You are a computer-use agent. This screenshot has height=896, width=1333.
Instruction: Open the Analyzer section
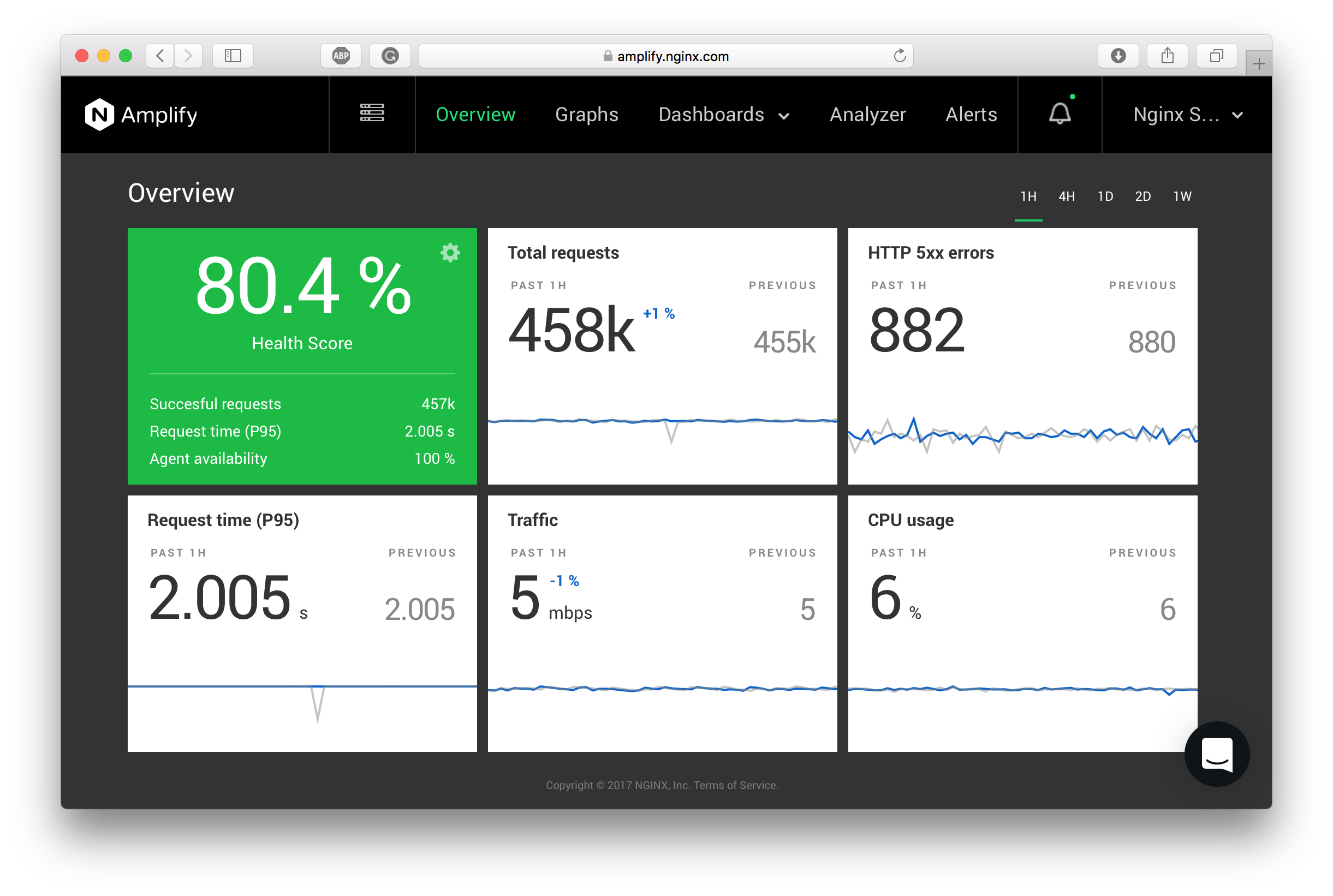click(x=867, y=115)
